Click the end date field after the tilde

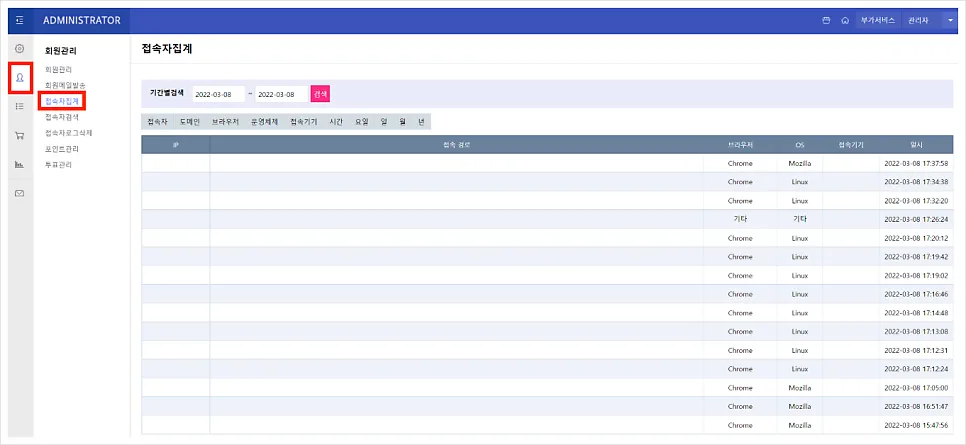282,94
